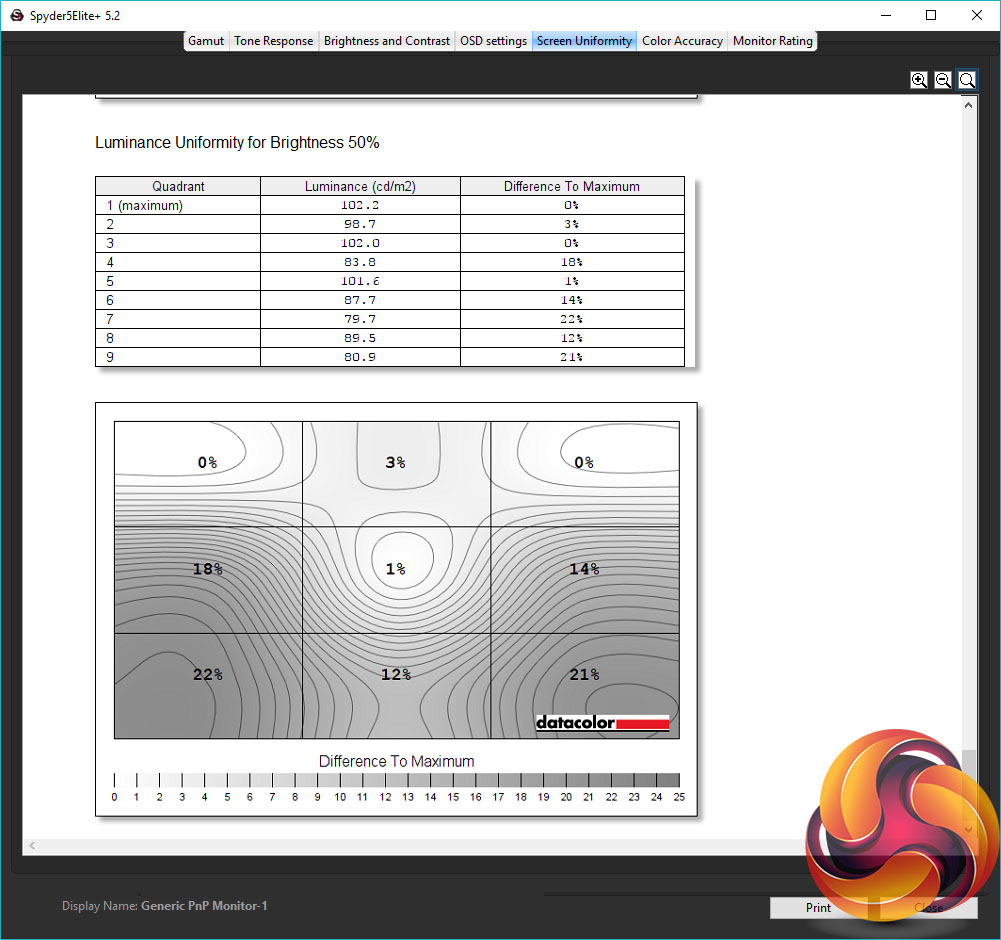Image resolution: width=1001 pixels, height=940 pixels.
Task: Click luminance value 98.7
Action: (x=360, y=224)
